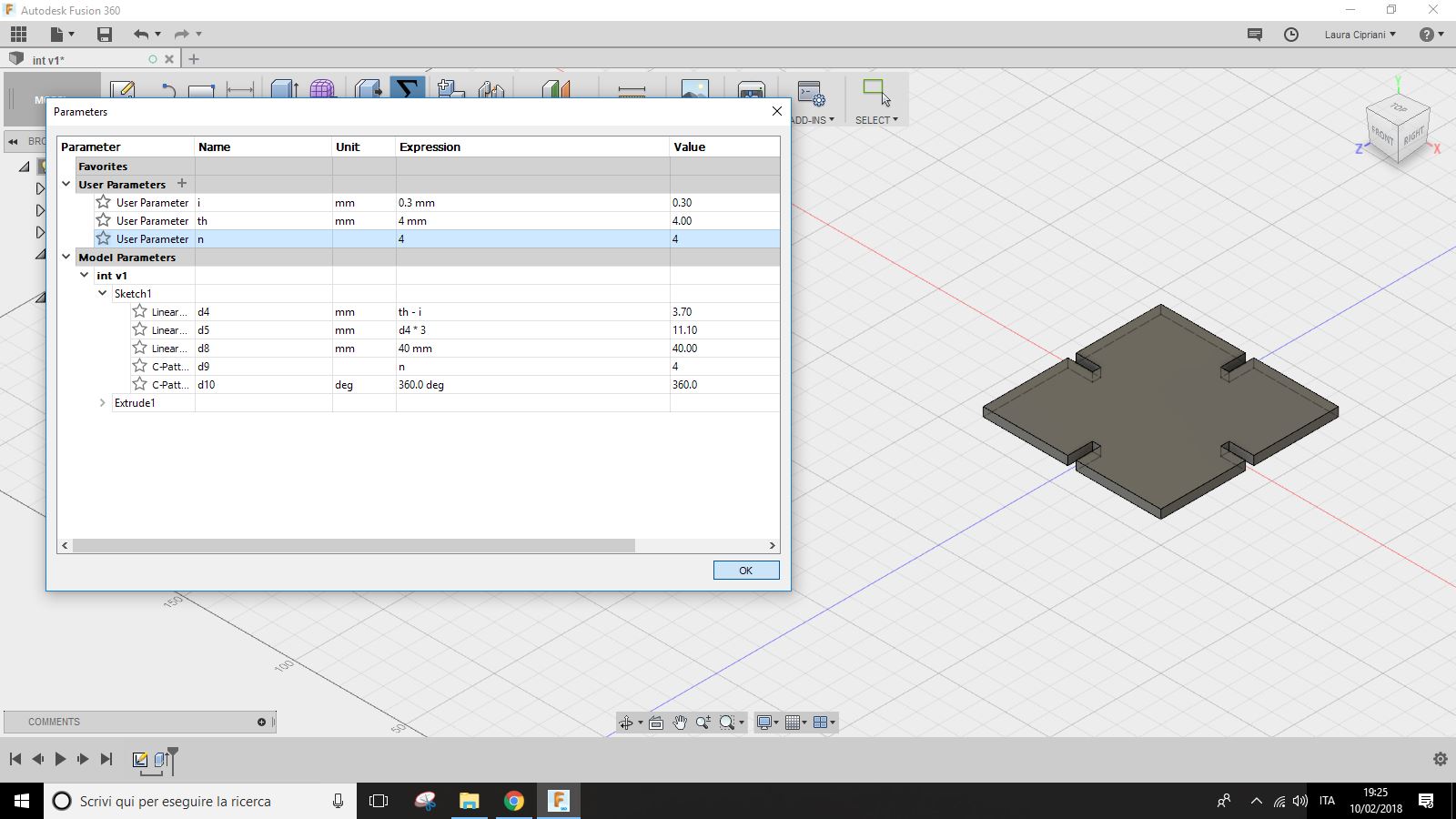Collapse the int v1 node

tap(85, 275)
